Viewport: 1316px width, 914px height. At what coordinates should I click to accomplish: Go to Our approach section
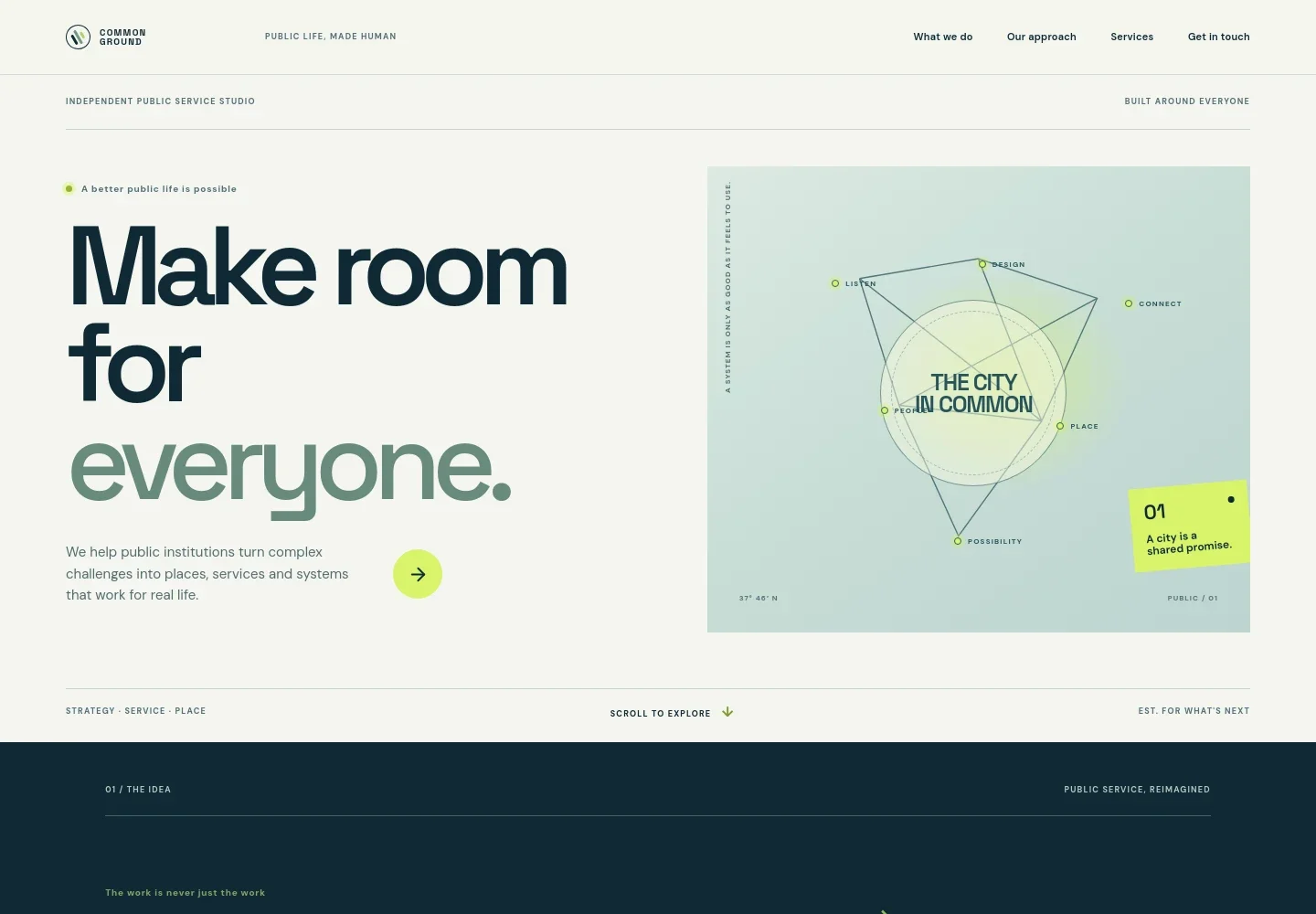click(x=1041, y=37)
